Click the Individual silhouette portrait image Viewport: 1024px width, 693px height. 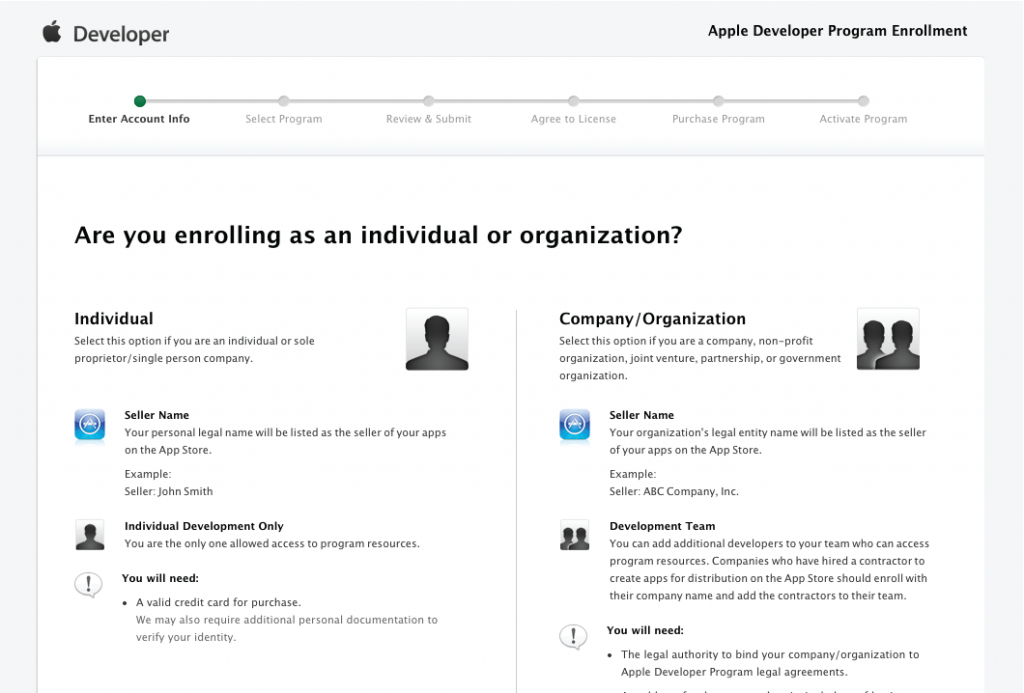tap(437, 340)
